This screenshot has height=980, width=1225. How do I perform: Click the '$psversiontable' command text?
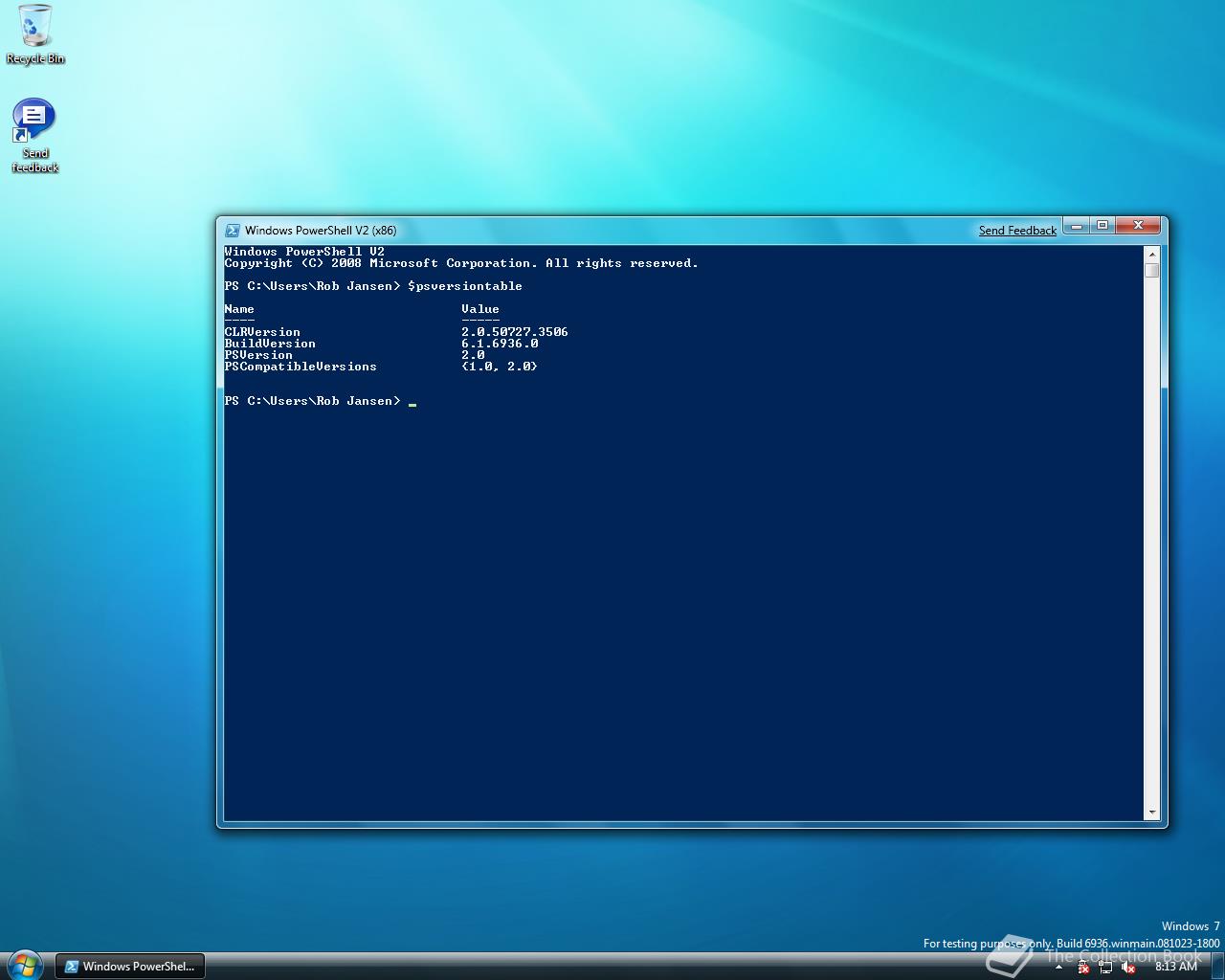click(465, 286)
